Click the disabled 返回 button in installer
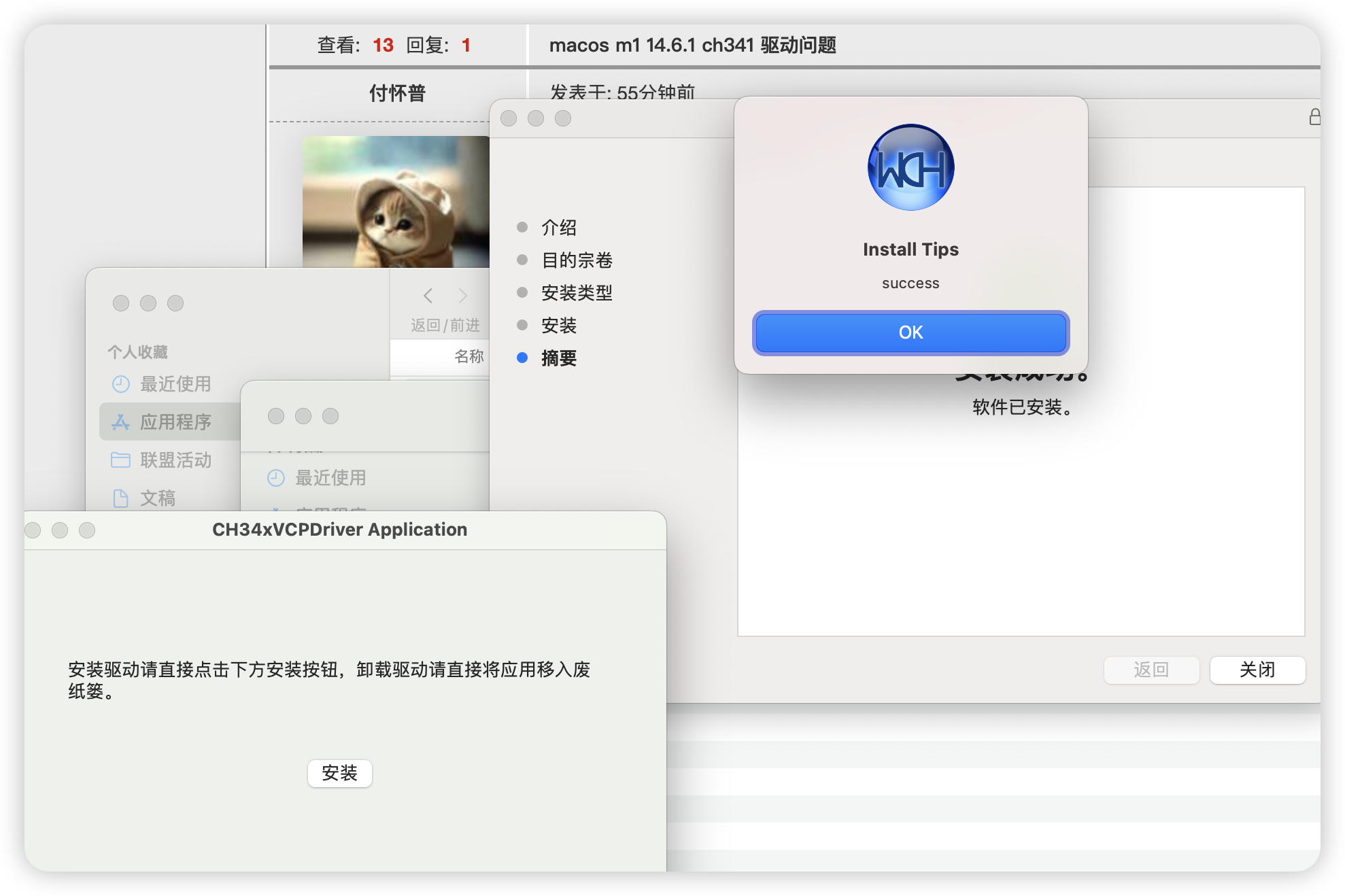 [1151, 670]
